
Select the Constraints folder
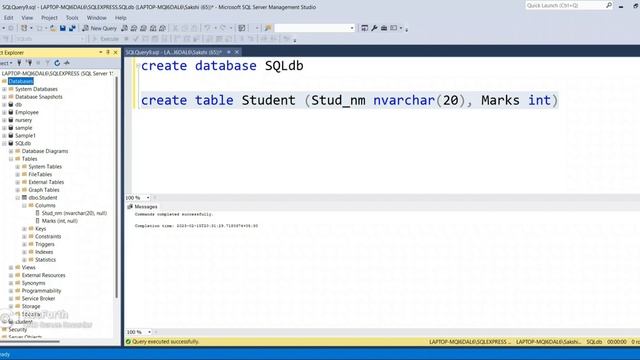(x=48, y=236)
